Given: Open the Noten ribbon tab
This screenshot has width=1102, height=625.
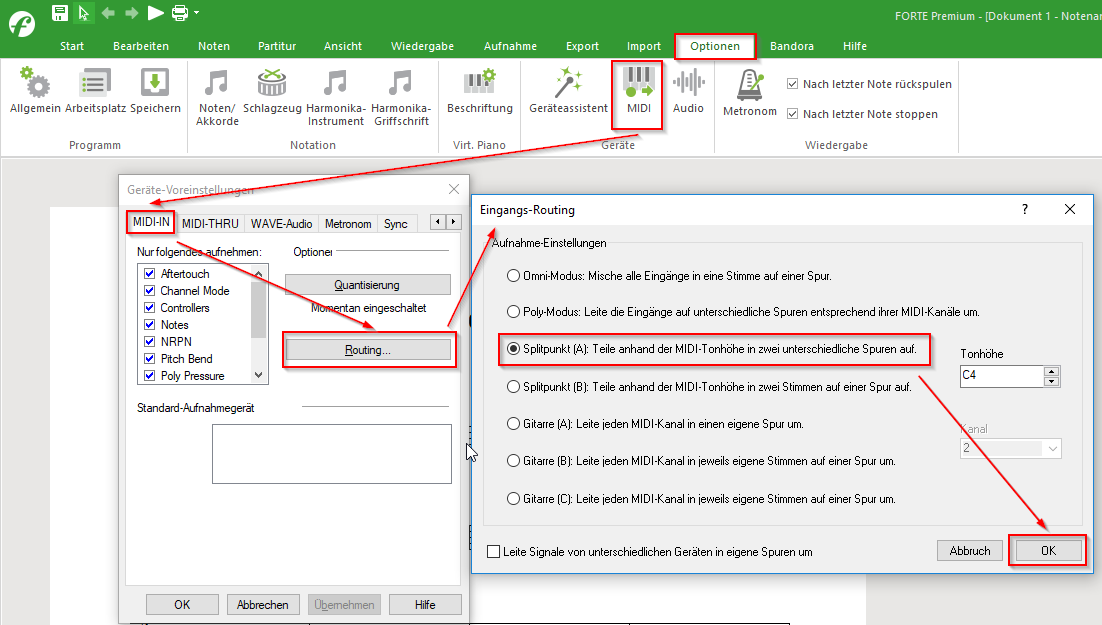Looking at the screenshot, I should click(214, 46).
